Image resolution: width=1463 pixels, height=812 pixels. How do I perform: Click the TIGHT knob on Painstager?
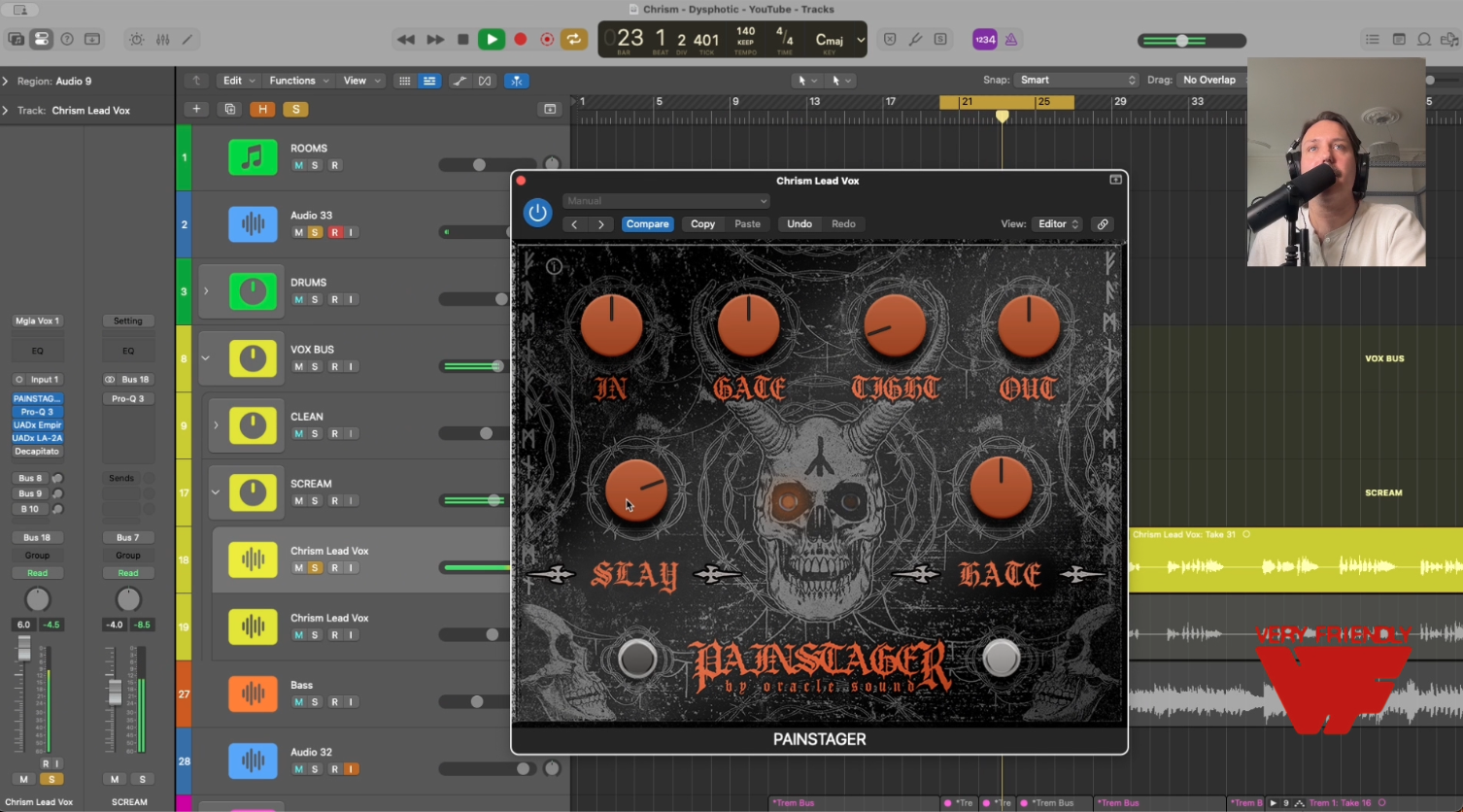coord(895,326)
